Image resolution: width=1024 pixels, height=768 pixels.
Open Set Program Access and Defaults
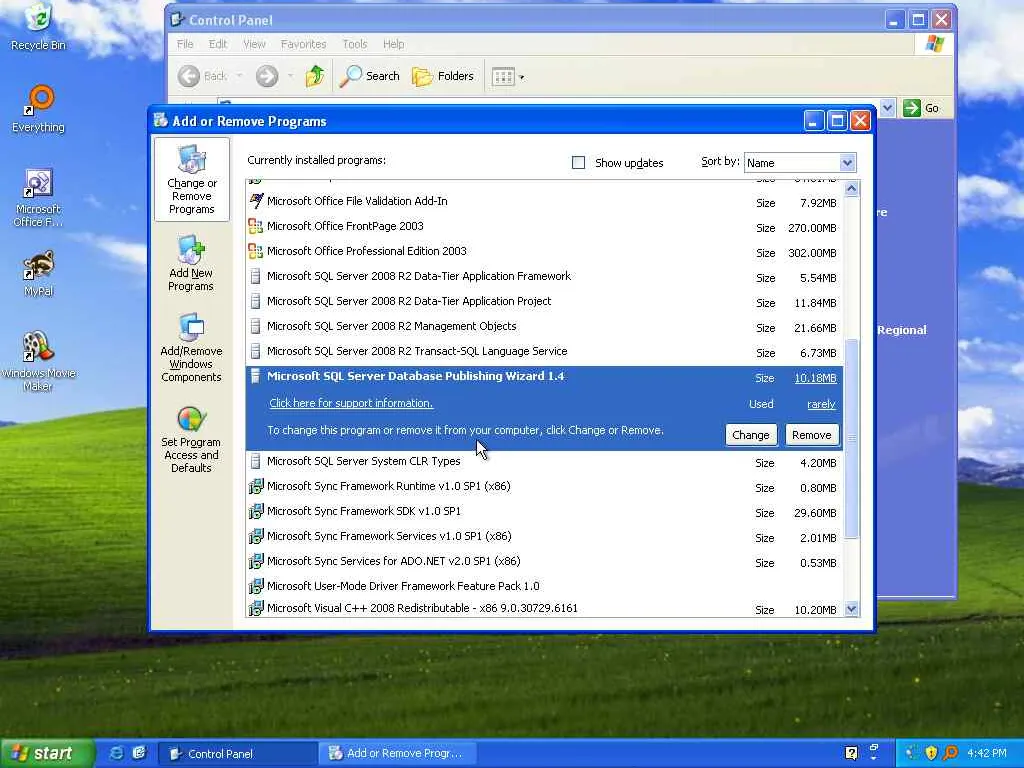191,440
